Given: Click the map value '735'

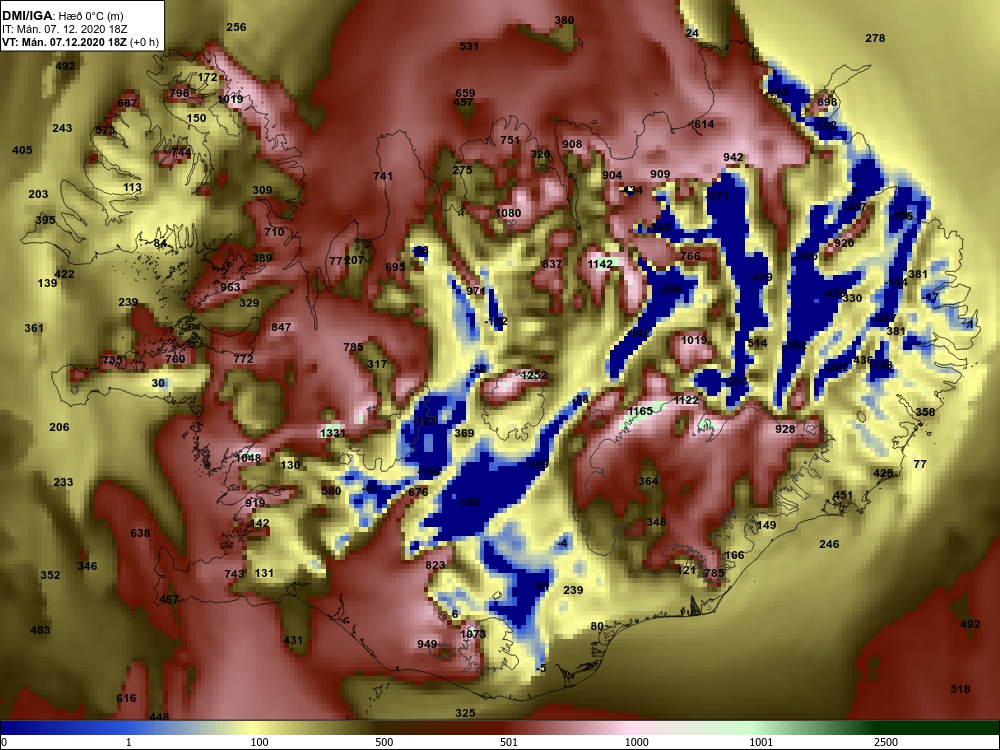Looking at the screenshot, I should [112, 360].
